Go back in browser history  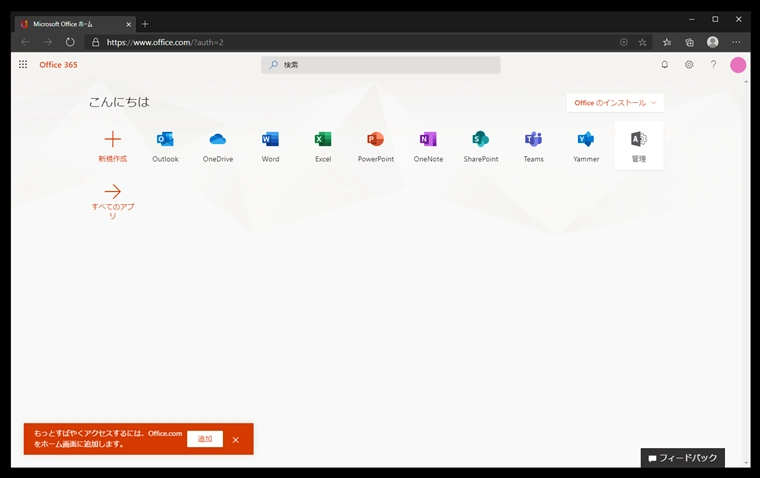[25, 42]
